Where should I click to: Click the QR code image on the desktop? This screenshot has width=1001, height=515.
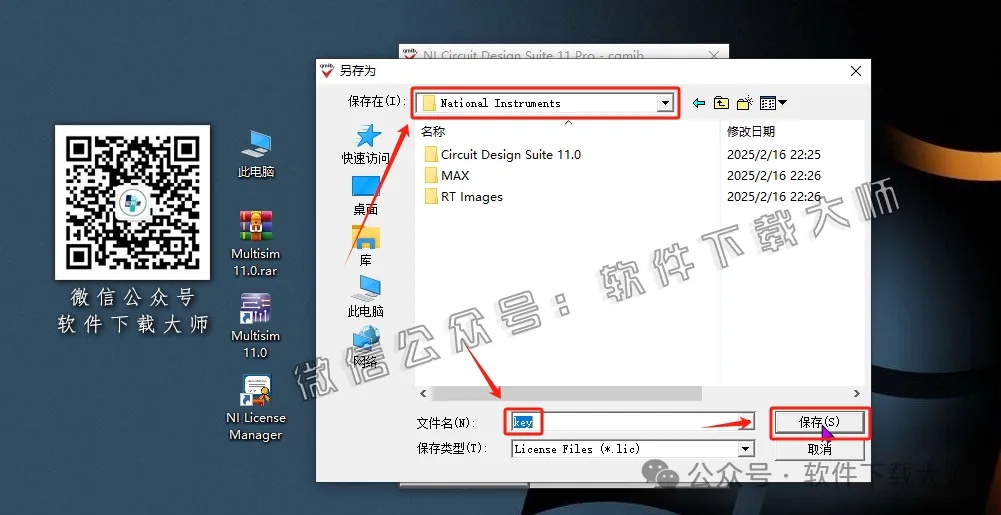point(132,202)
